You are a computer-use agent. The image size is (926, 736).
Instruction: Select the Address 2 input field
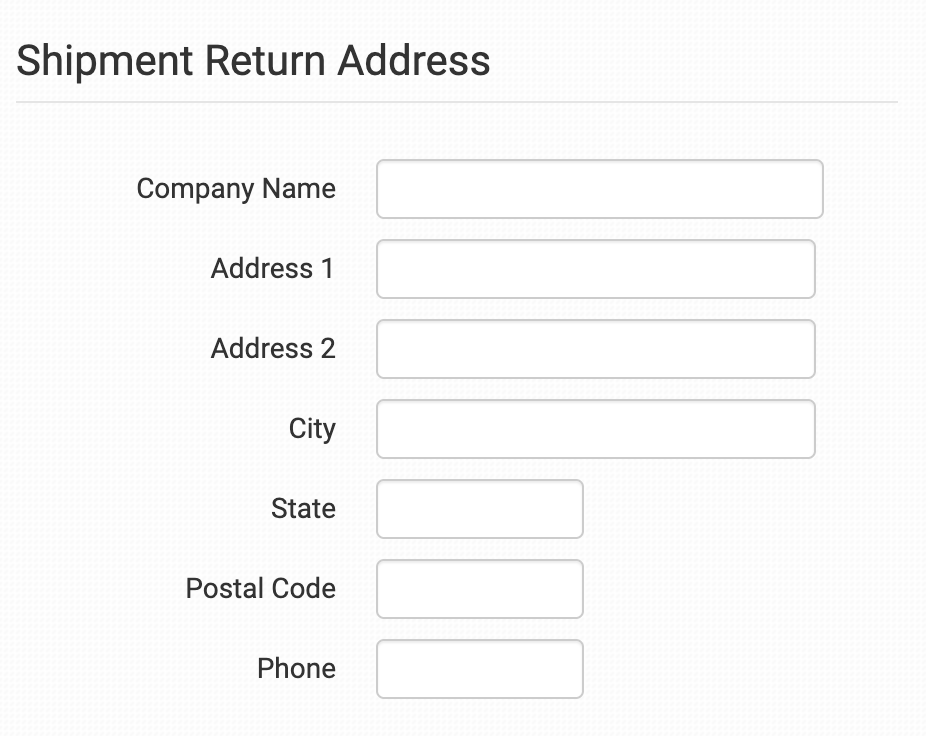(595, 349)
